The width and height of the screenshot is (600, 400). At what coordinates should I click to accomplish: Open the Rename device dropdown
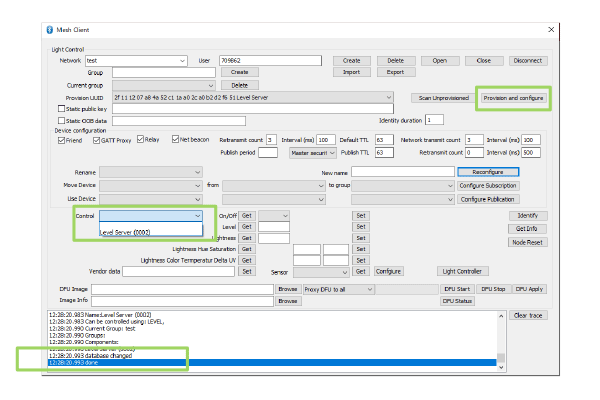click(151, 172)
